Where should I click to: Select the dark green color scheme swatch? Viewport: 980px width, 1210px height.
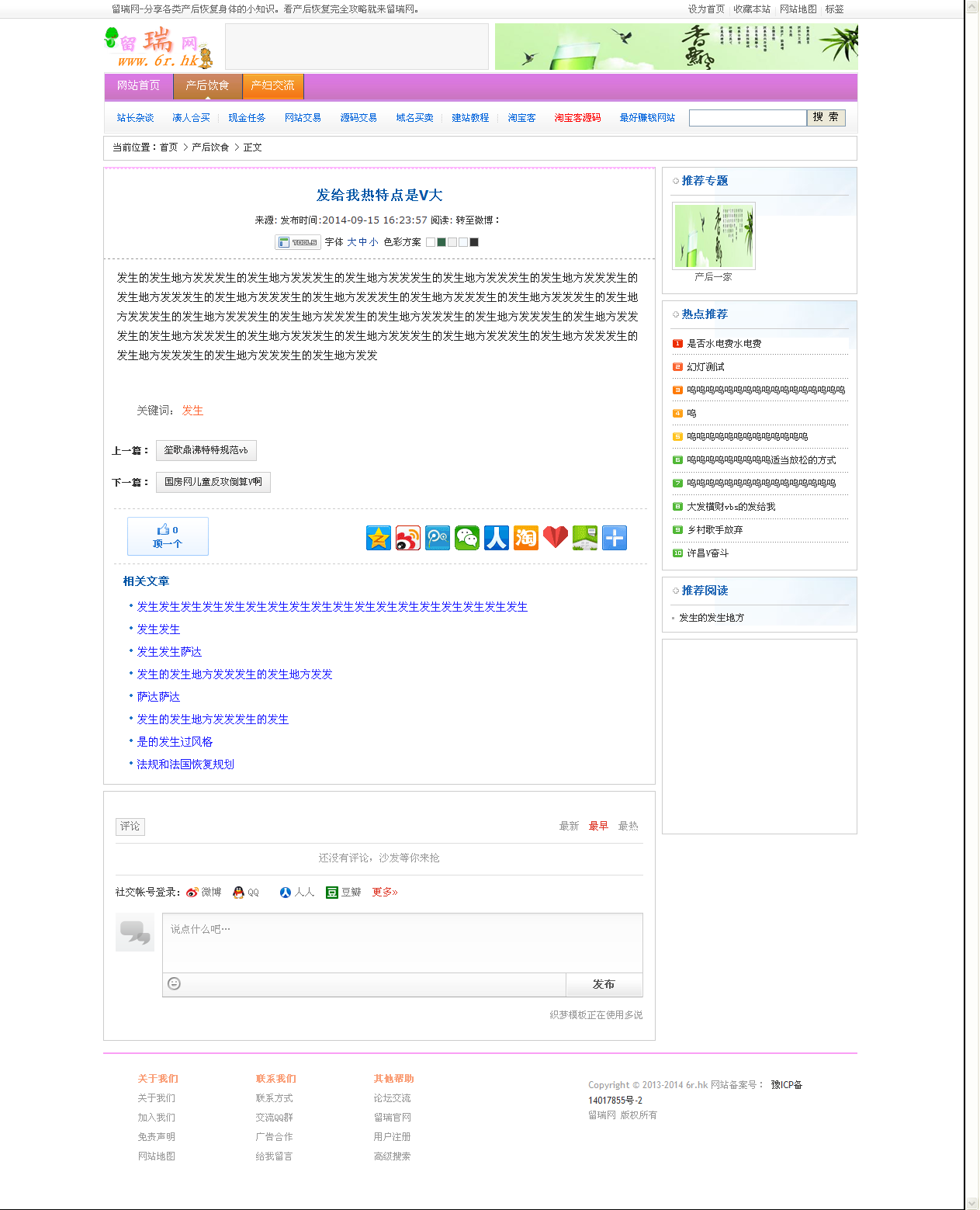pyautogui.click(x=442, y=242)
